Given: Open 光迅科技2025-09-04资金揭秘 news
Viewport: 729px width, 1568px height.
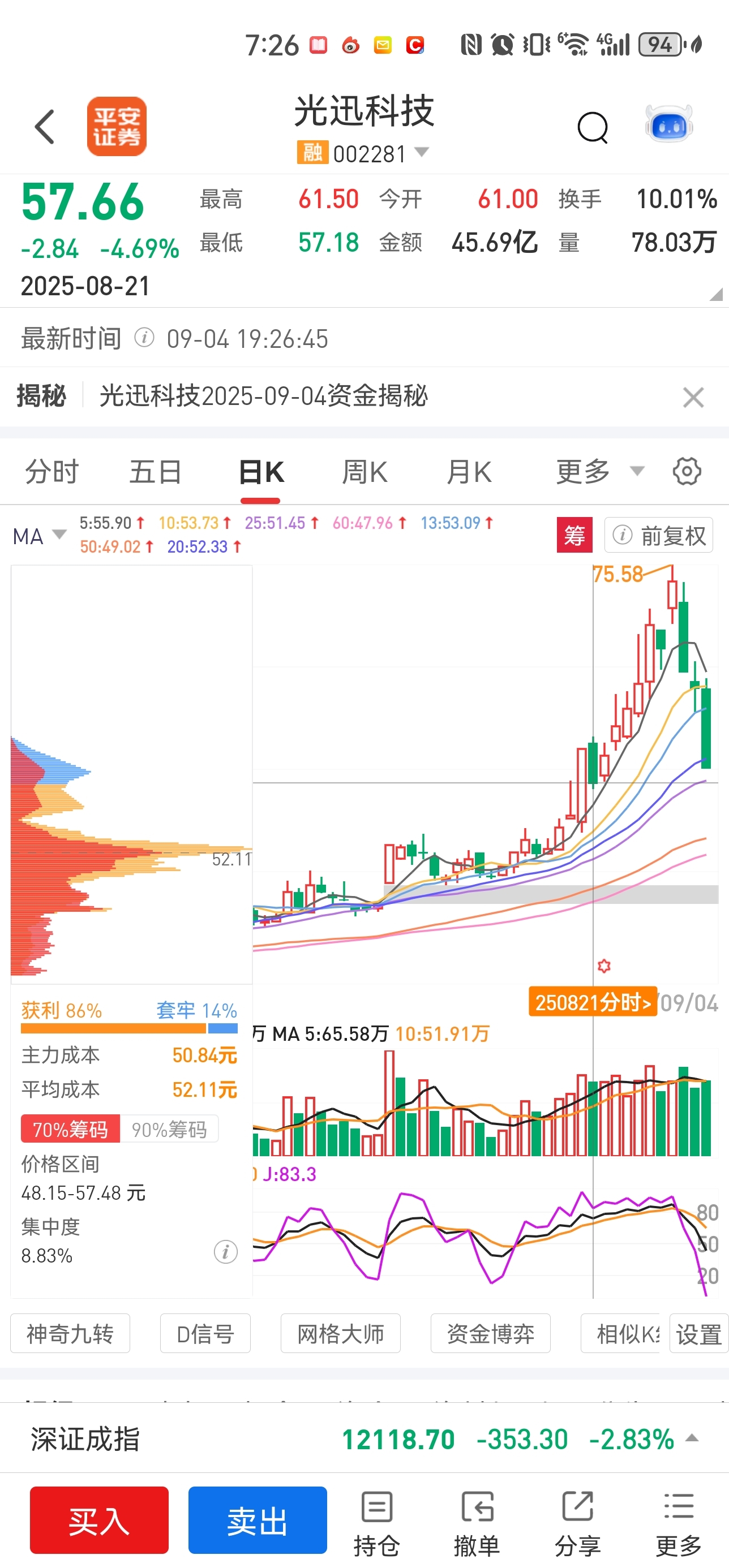Looking at the screenshot, I should (264, 397).
